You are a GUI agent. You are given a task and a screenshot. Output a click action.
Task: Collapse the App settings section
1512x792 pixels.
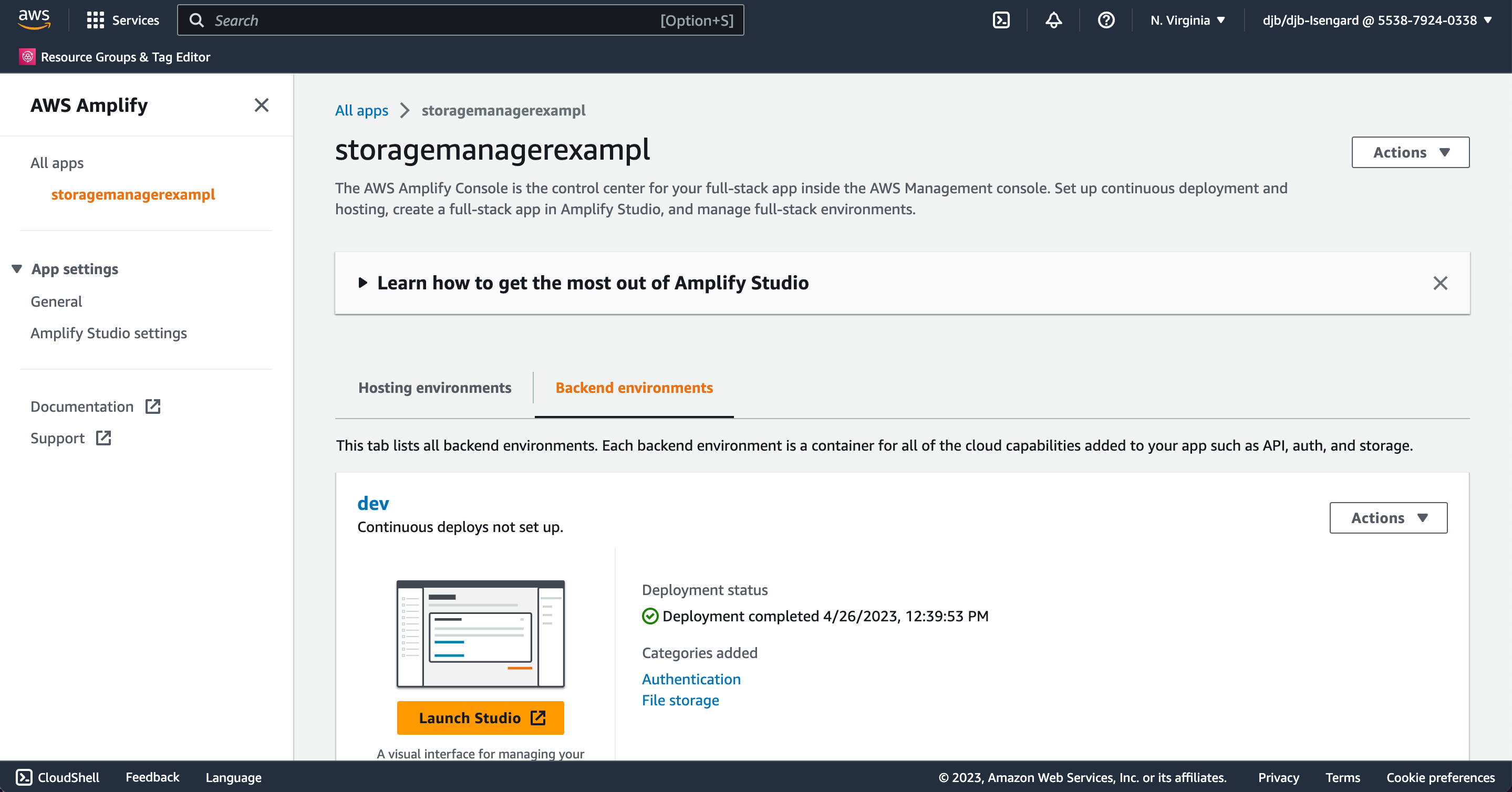coord(16,269)
